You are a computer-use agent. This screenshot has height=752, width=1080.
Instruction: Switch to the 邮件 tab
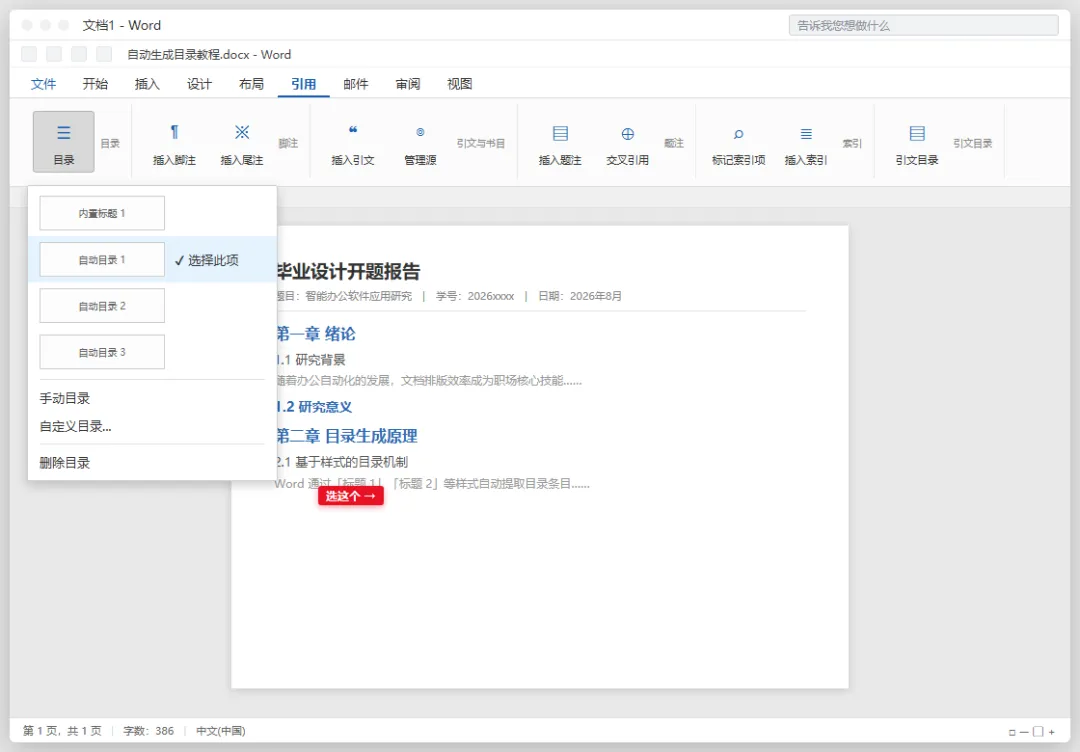point(355,84)
